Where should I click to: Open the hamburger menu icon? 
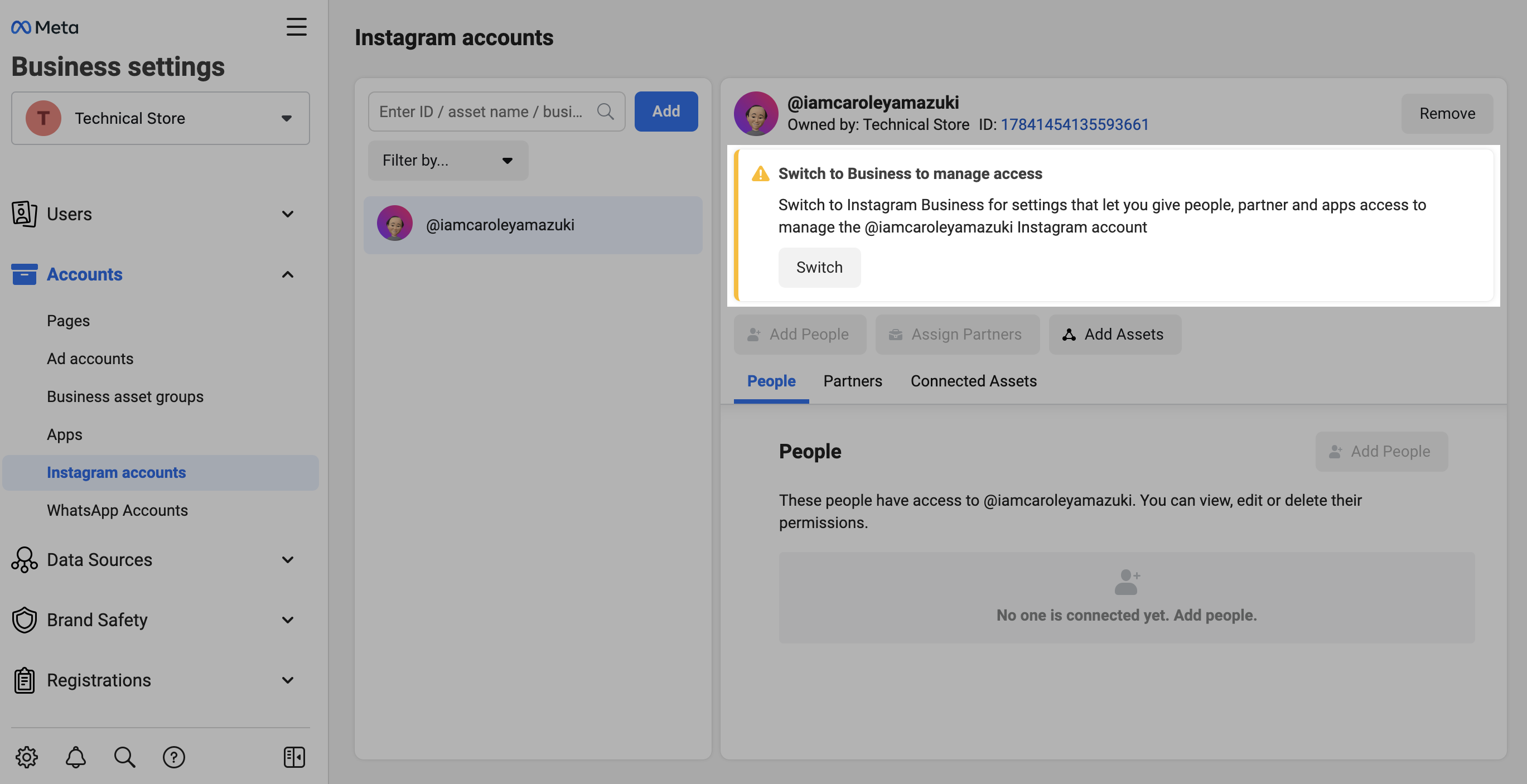tap(296, 27)
